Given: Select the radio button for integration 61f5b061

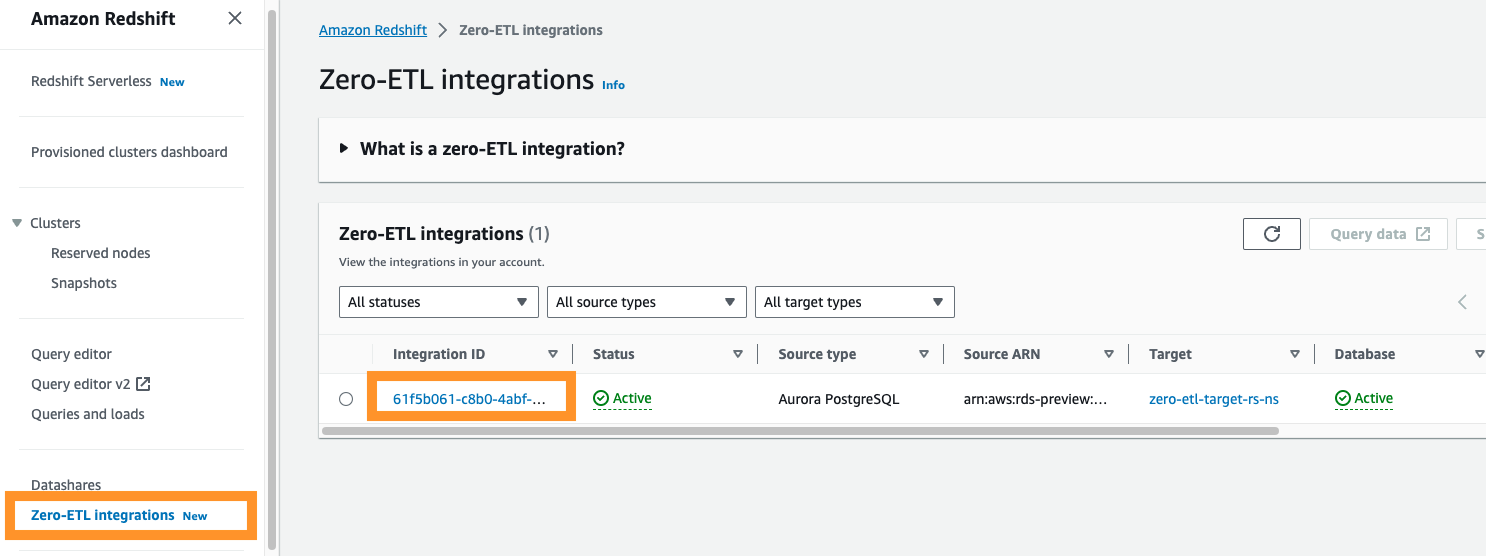Looking at the screenshot, I should (346, 399).
